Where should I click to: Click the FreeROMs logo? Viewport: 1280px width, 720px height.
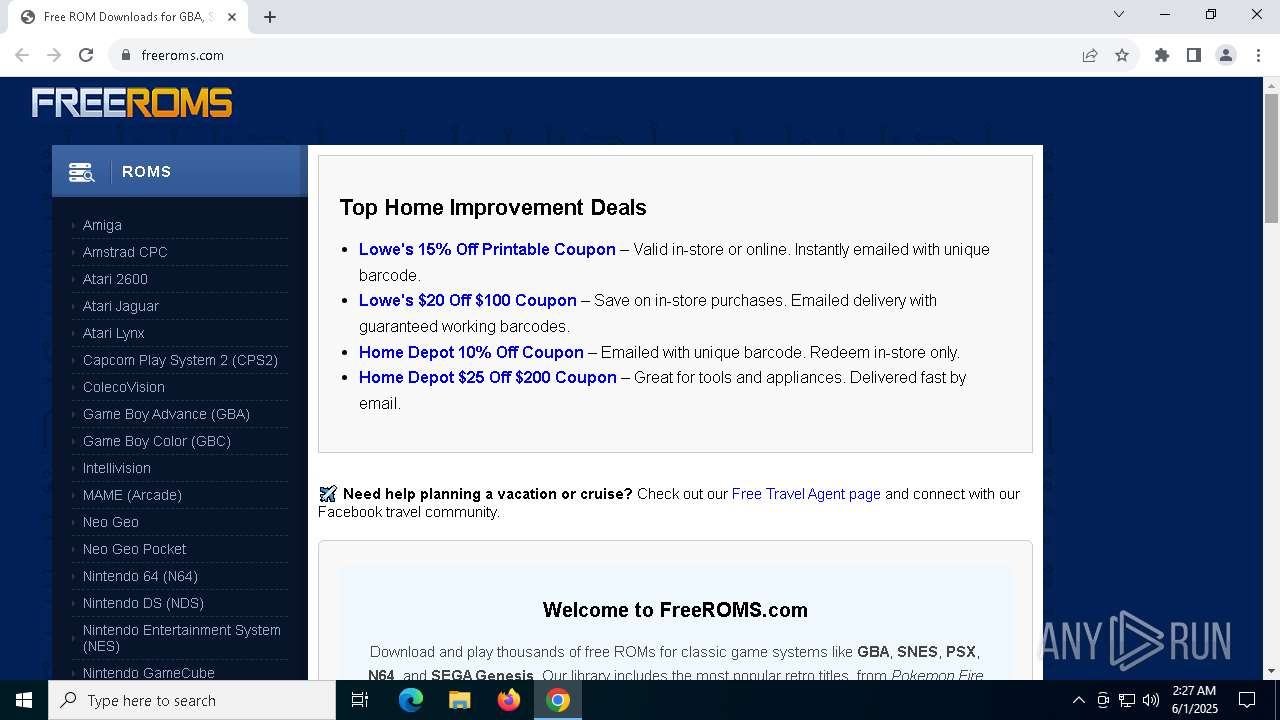pyautogui.click(x=132, y=103)
